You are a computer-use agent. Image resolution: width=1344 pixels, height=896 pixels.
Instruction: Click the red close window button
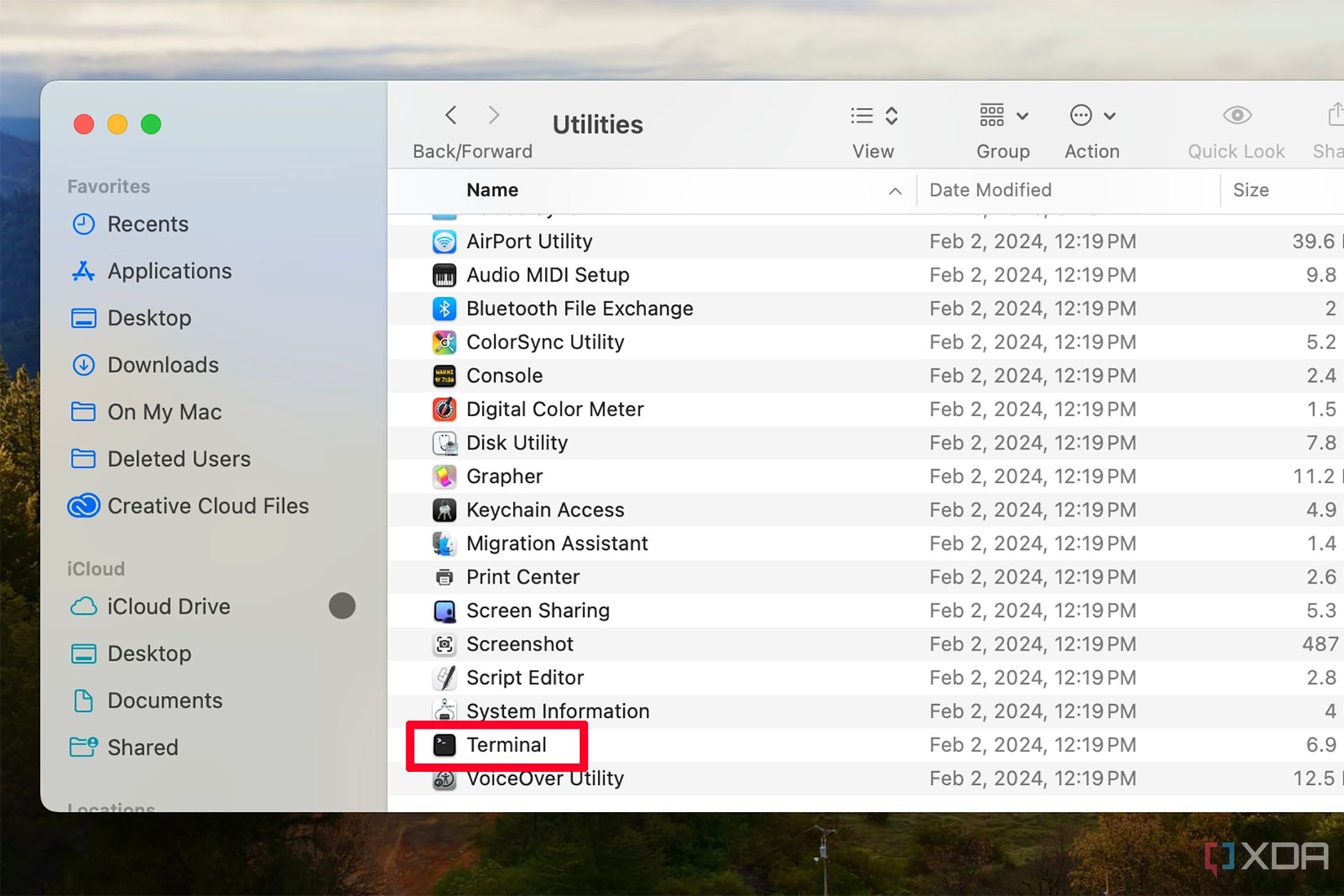click(x=84, y=124)
